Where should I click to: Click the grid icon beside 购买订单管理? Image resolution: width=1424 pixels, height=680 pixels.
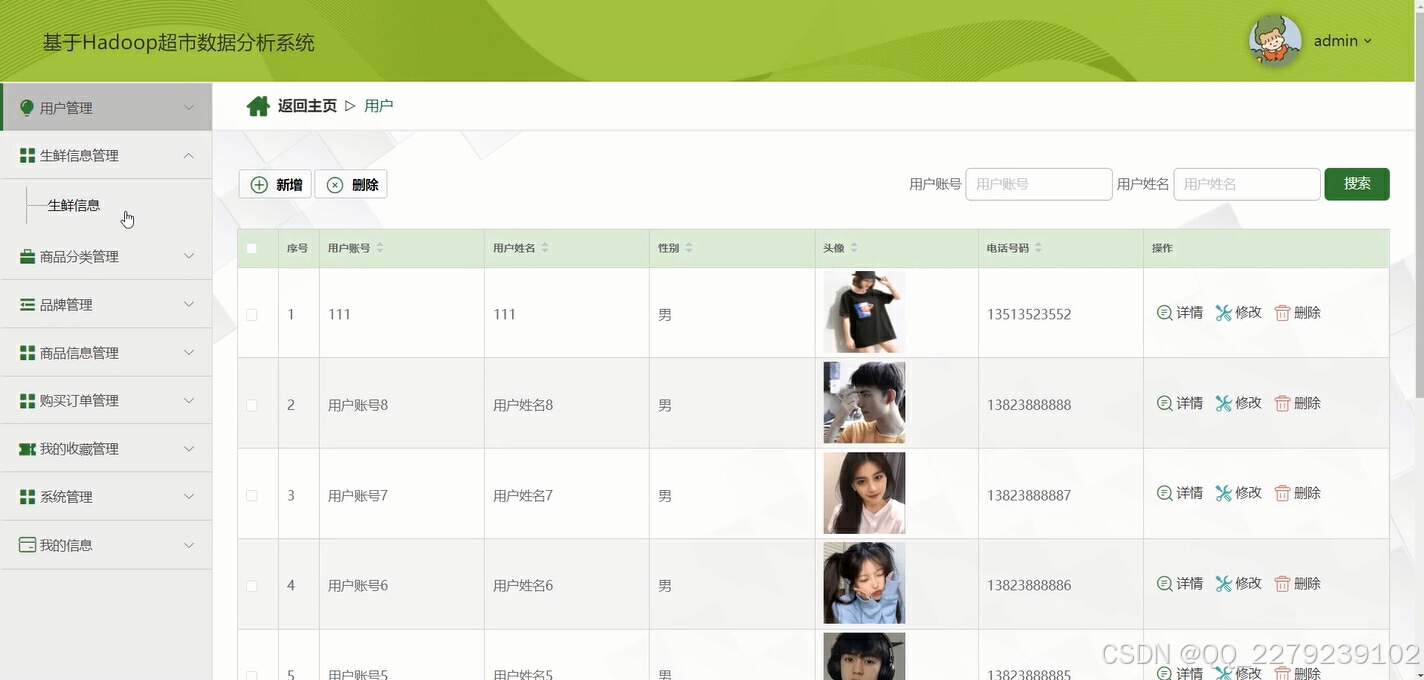click(x=27, y=401)
